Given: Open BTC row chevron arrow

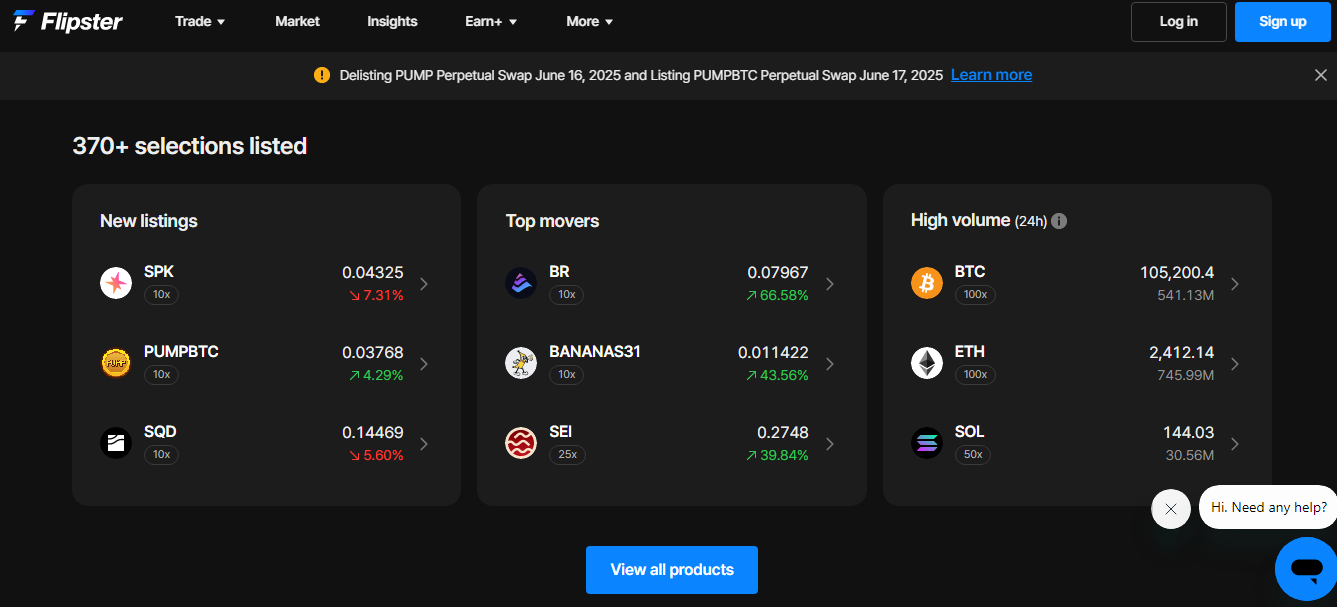Looking at the screenshot, I should coord(1234,284).
